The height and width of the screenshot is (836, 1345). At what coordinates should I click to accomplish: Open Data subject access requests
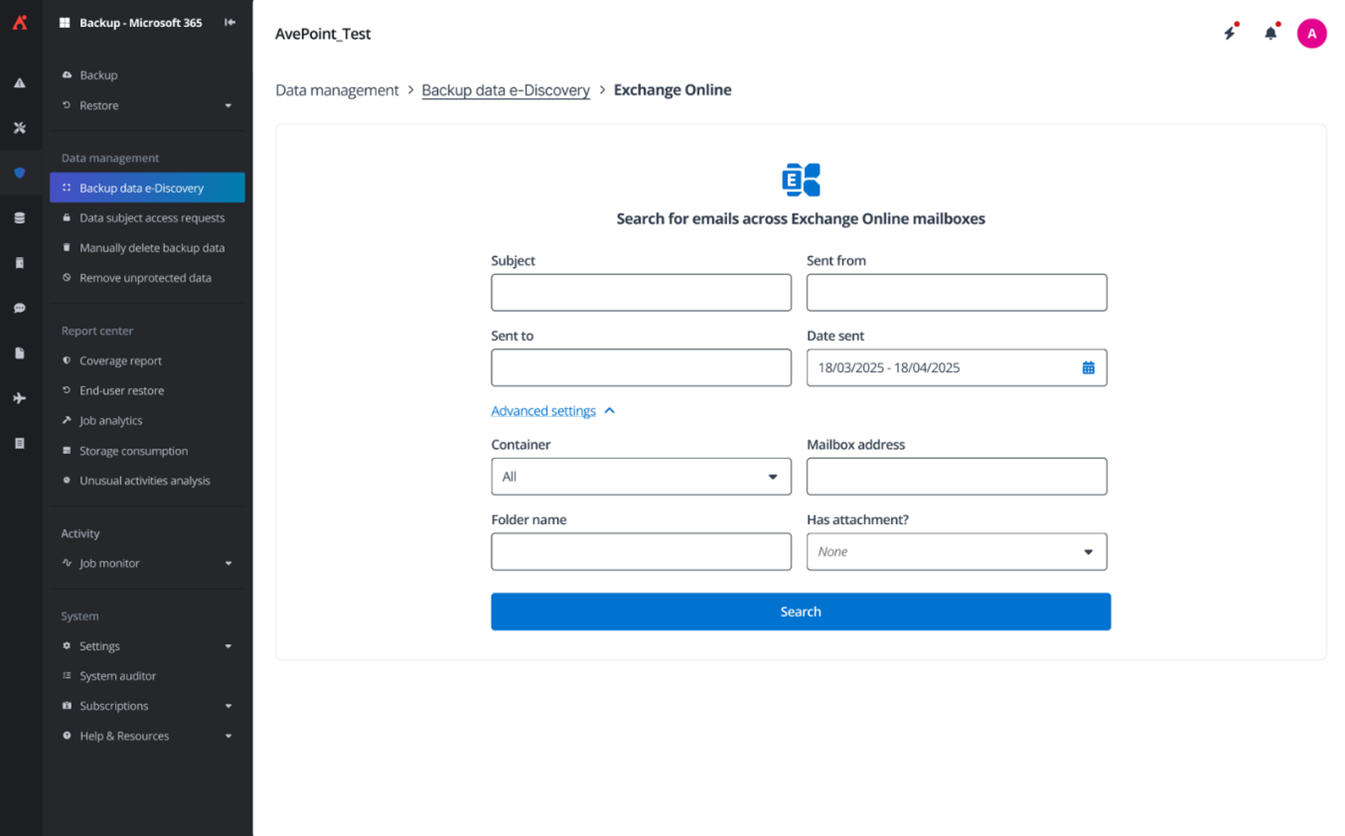click(x=152, y=218)
